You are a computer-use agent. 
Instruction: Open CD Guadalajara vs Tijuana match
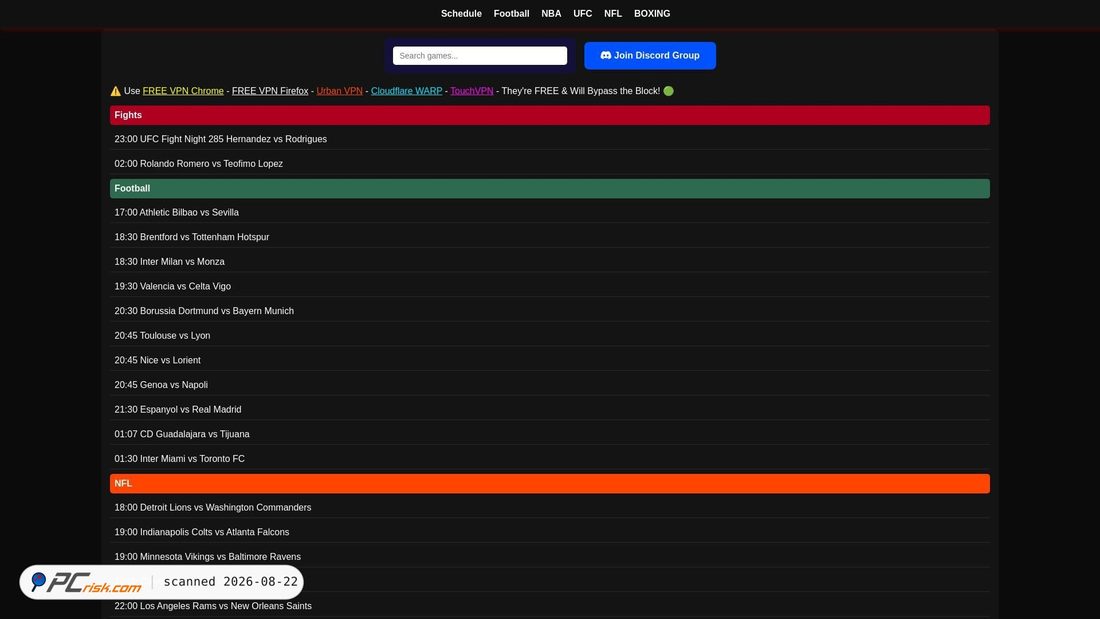[549, 434]
